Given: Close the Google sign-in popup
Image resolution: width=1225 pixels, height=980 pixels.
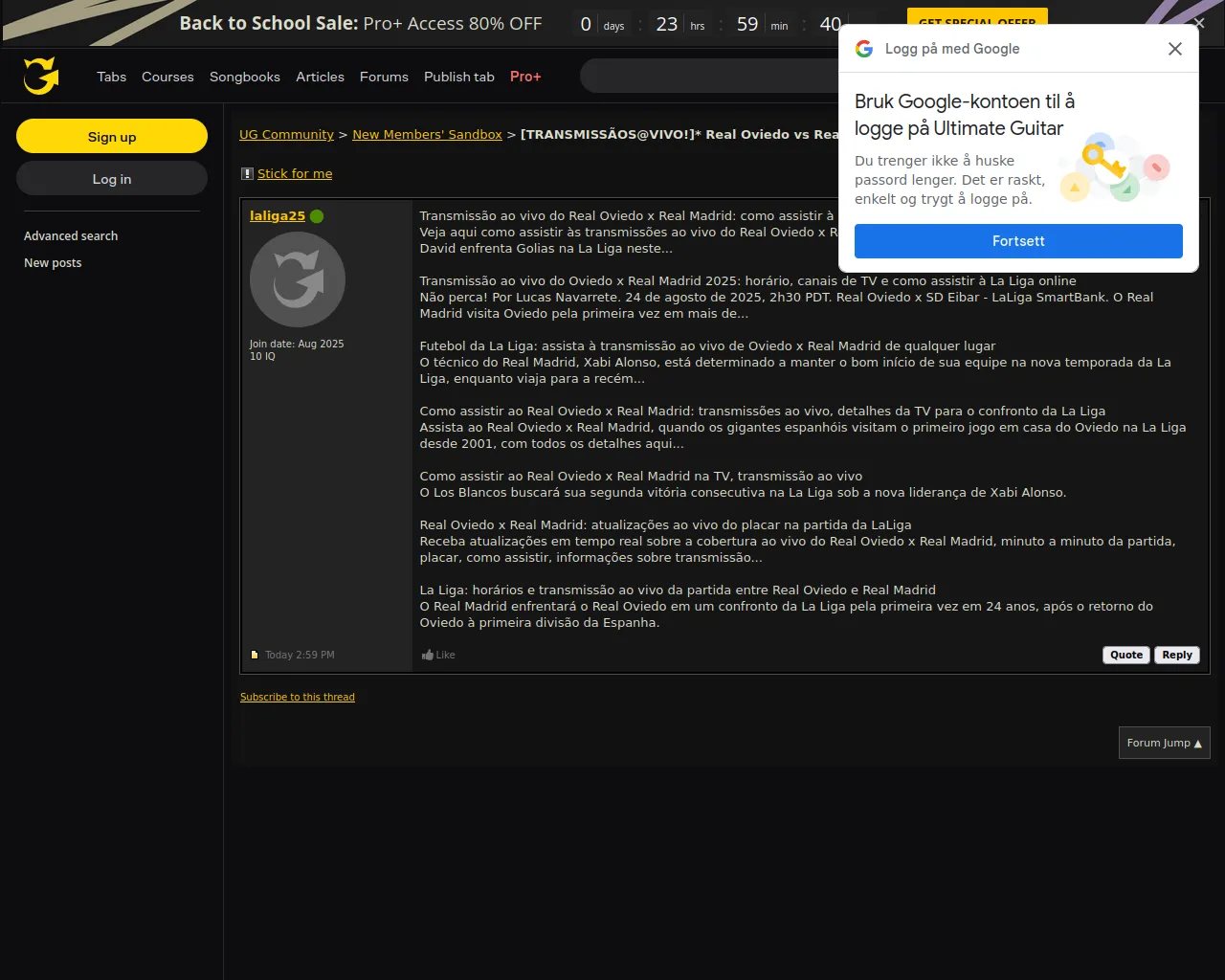Looking at the screenshot, I should pyautogui.click(x=1175, y=49).
